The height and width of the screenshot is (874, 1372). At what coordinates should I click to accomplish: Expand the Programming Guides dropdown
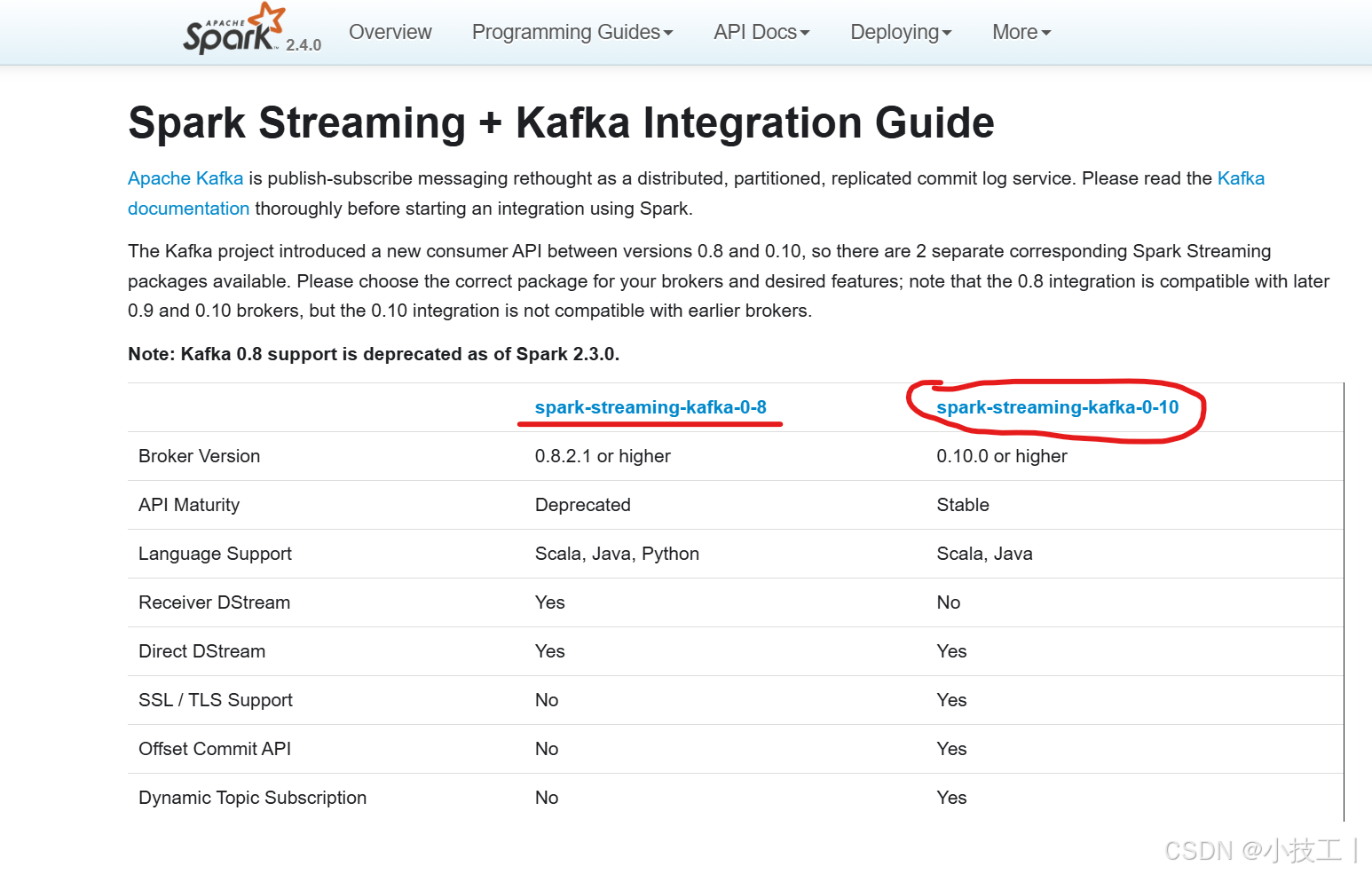coord(572,32)
